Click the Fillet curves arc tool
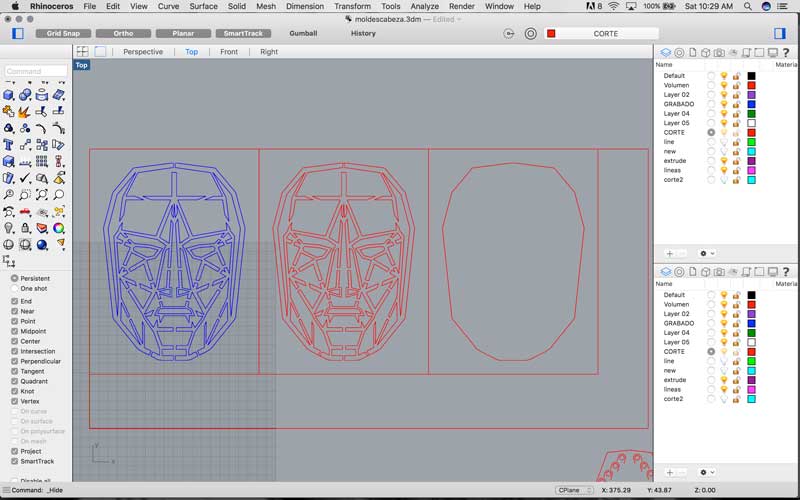This screenshot has height=500, width=800. point(42,129)
